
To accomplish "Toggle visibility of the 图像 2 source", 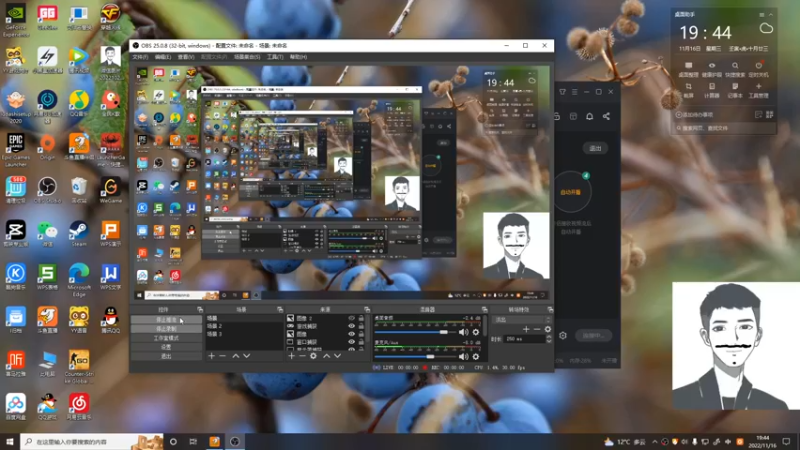I will (x=351, y=318).
